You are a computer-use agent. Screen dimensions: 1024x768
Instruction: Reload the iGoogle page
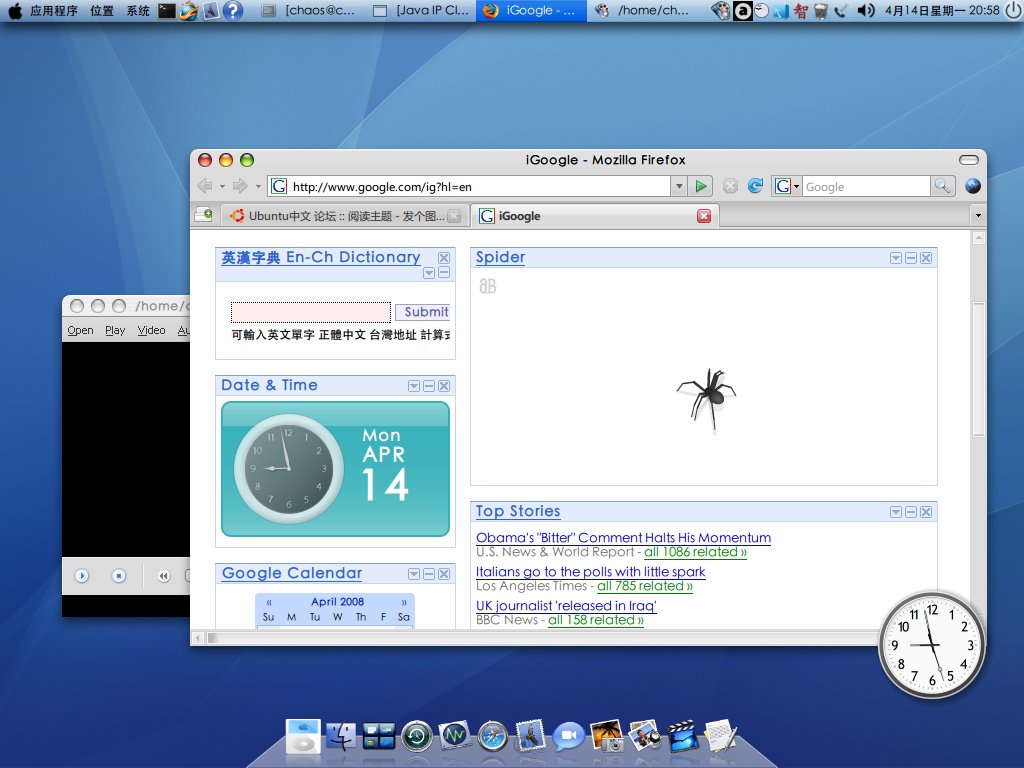[x=755, y=186]
